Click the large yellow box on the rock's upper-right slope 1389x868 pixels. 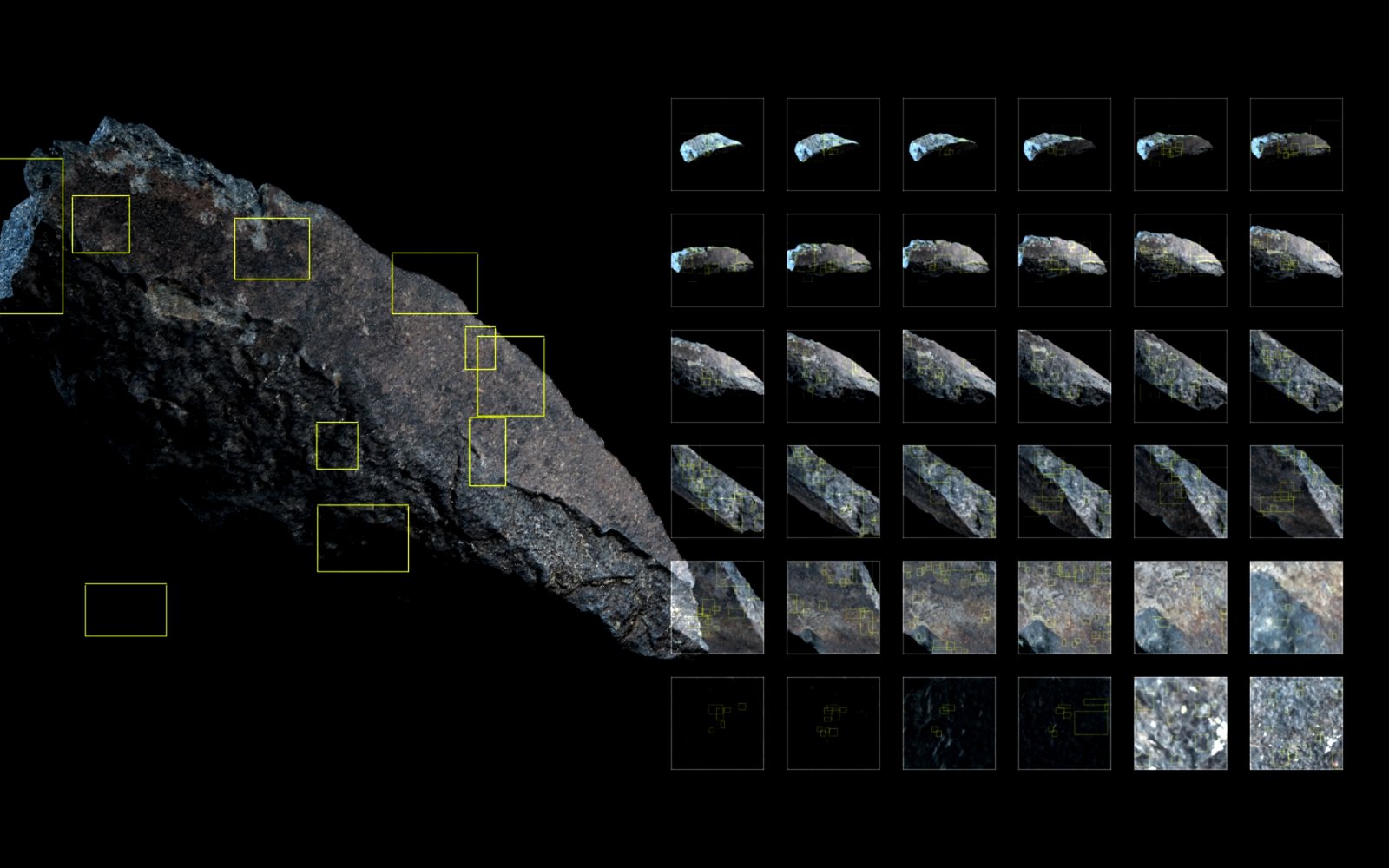[x=434, y=282]
